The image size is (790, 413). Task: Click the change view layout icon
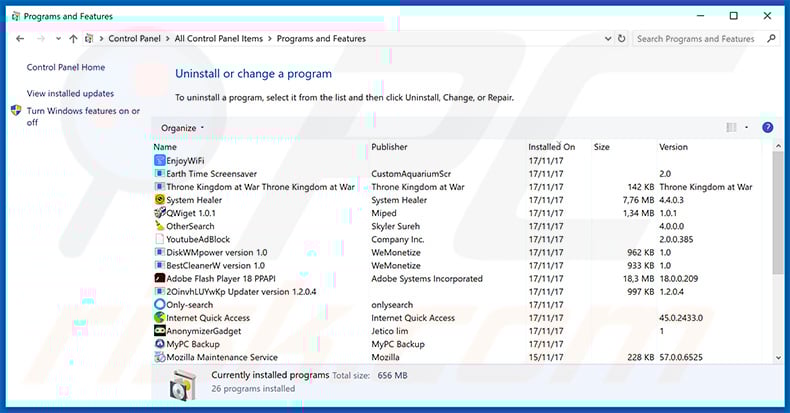pos(731,127)
